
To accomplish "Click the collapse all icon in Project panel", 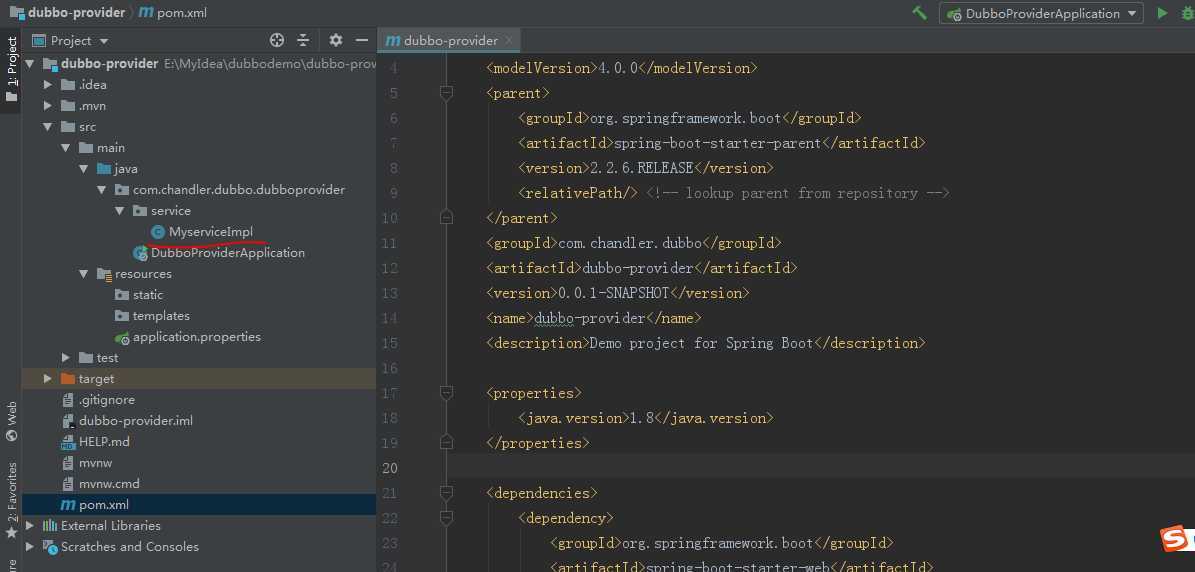I will [x=303, y=40].
